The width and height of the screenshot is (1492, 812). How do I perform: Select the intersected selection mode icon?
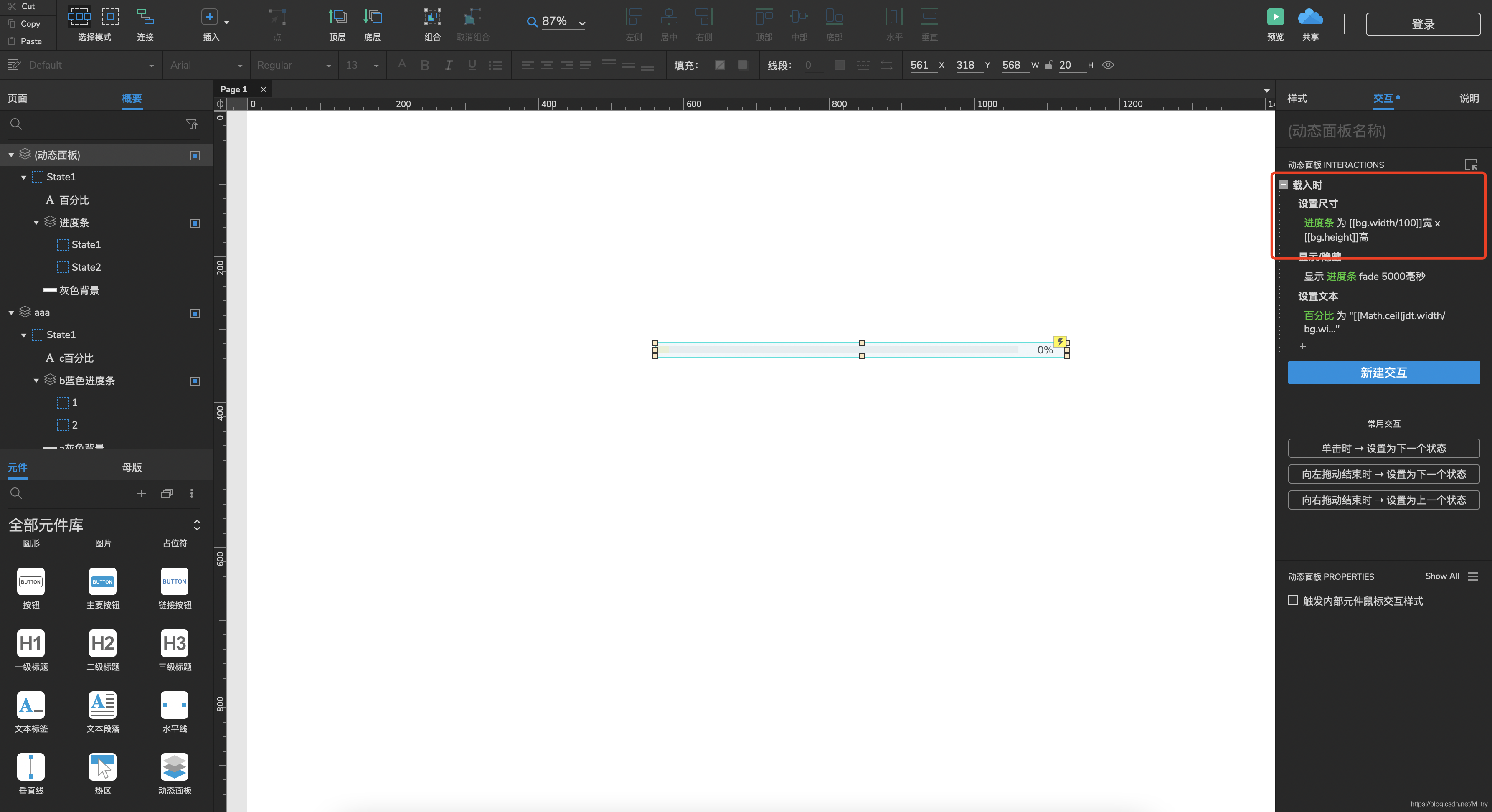[79, 17]
